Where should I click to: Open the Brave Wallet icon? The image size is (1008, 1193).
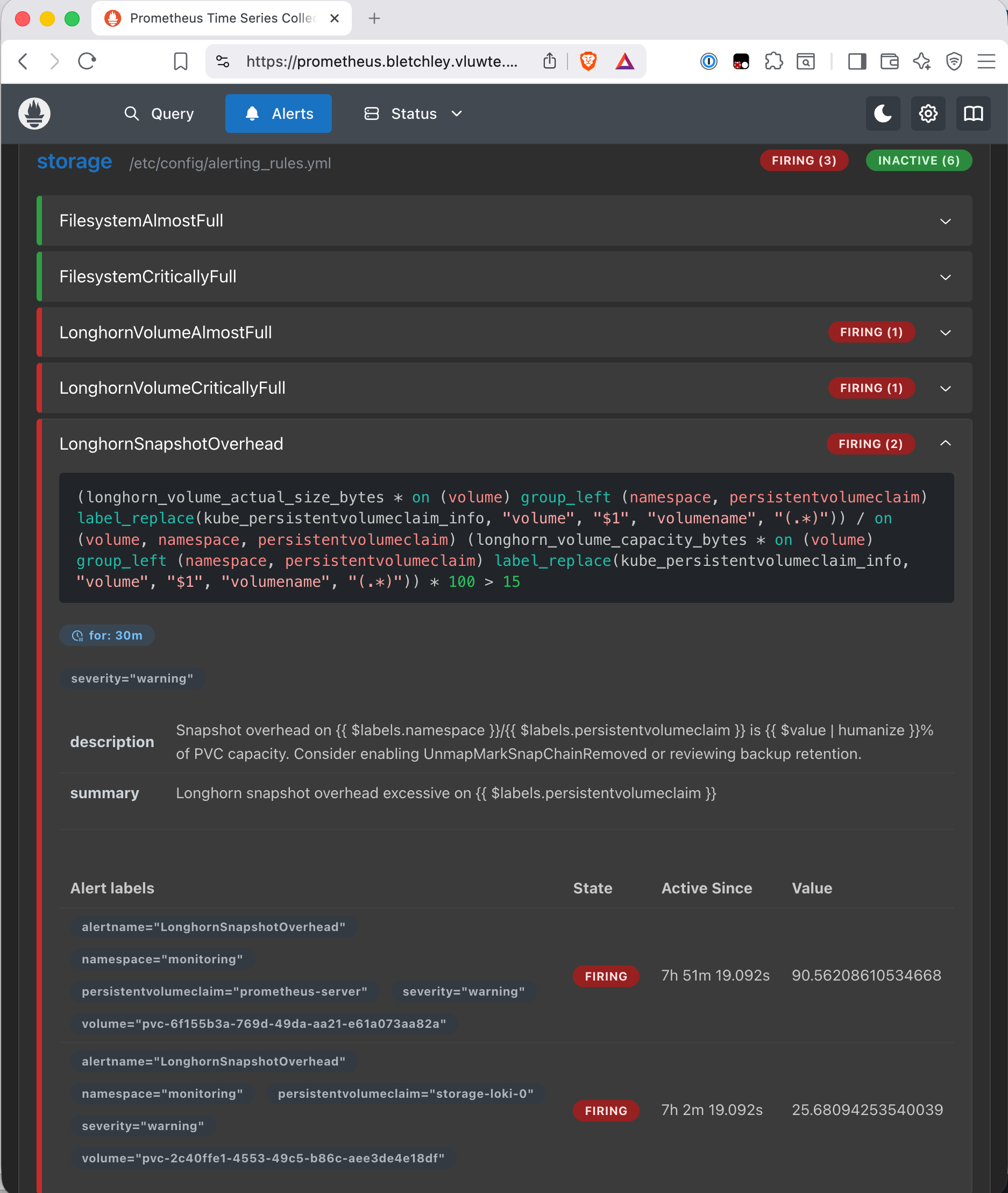(890, 61)
